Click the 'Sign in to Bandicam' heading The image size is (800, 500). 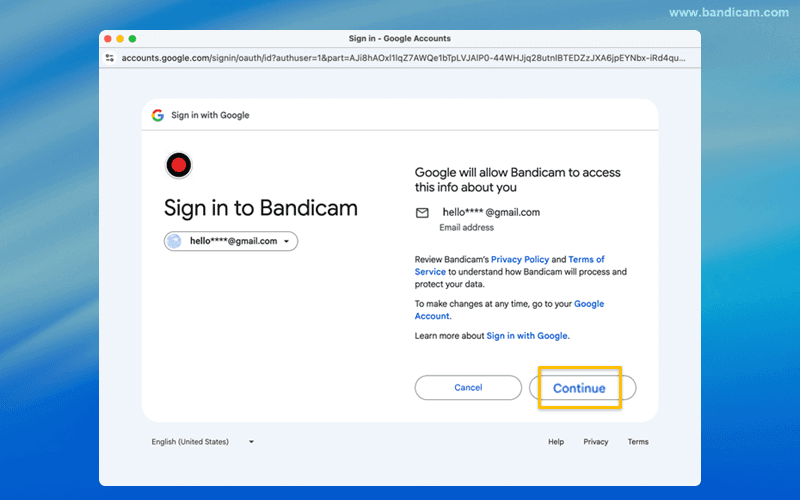coord(261,208)
